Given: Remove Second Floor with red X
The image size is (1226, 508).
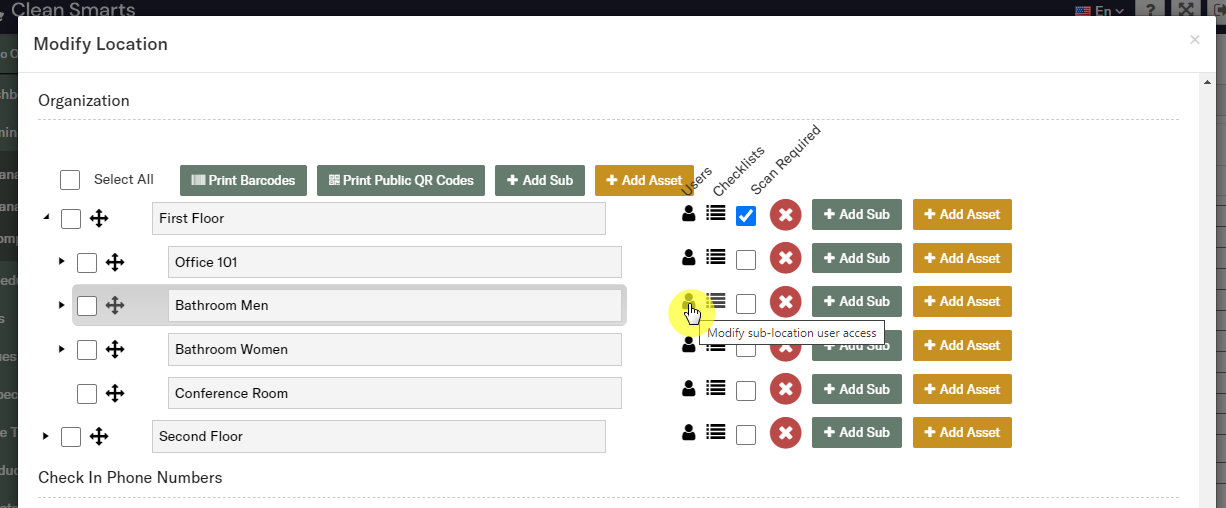Looking at the screenshot, I should tap(785, 433).
